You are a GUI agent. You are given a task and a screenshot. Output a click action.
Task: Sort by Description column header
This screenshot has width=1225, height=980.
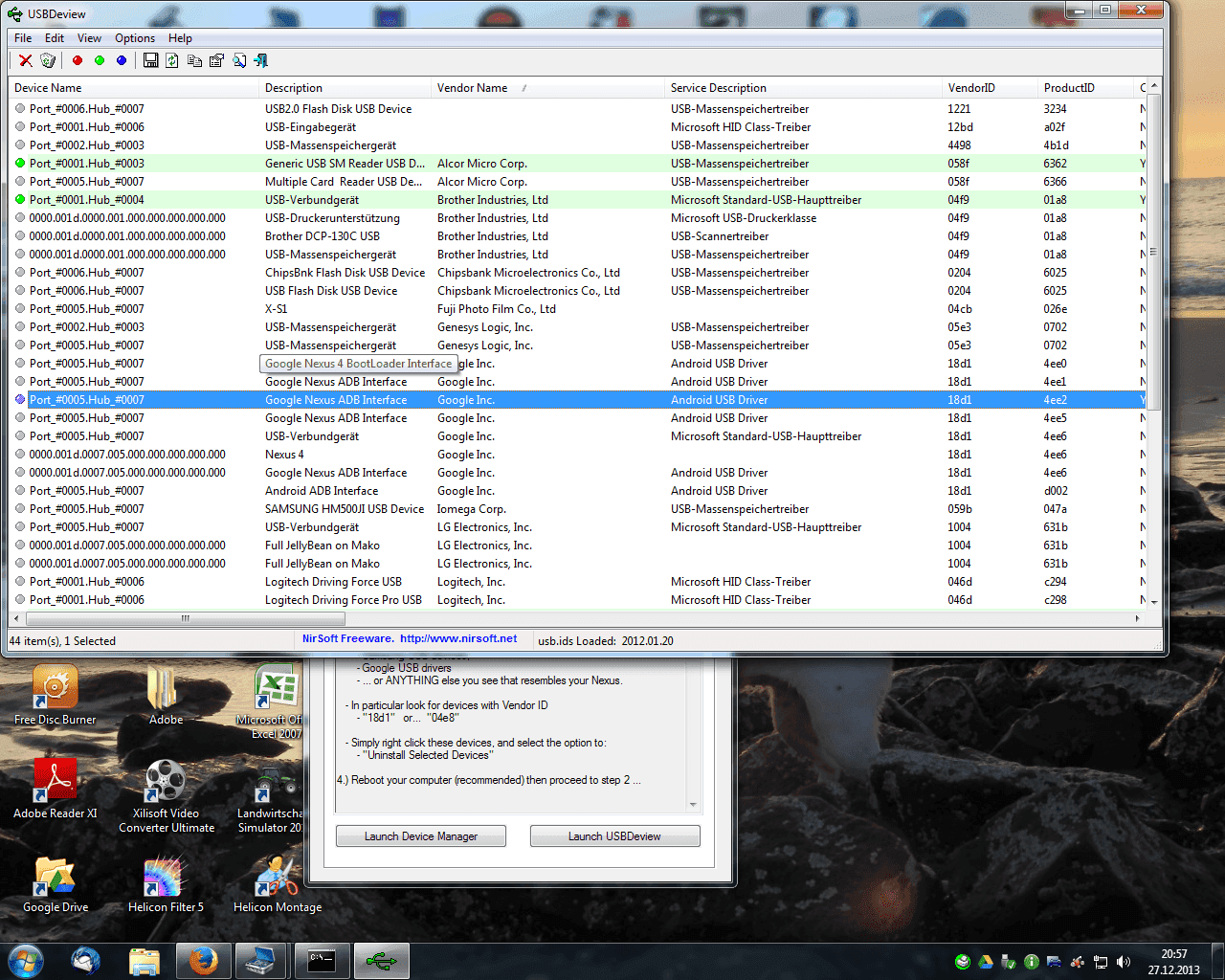coord(346,88)
